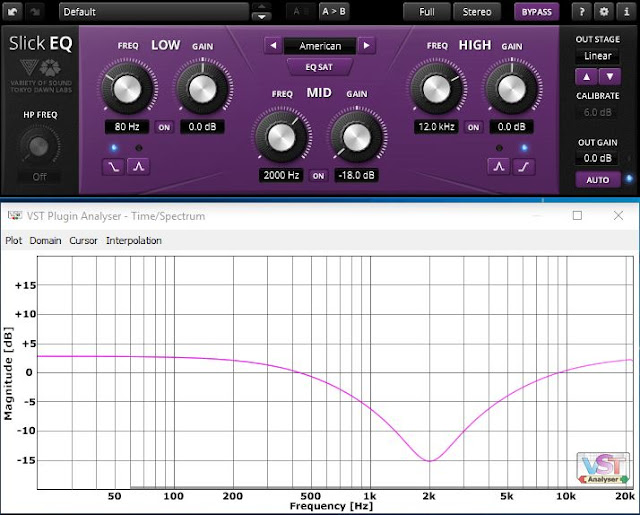
Task: Click the LOW band GAIN knob
Action: (203, 89)
